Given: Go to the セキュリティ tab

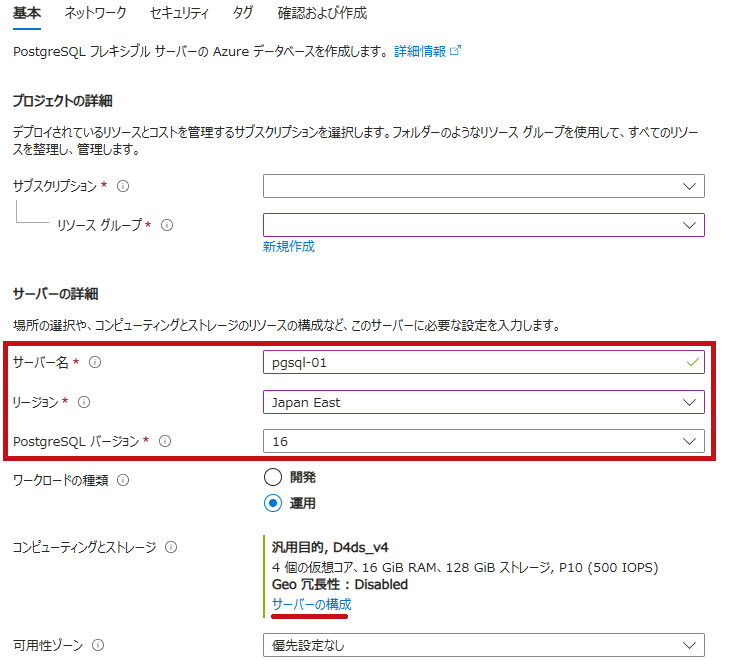Looking at the screenshot, I should [179, 13].
